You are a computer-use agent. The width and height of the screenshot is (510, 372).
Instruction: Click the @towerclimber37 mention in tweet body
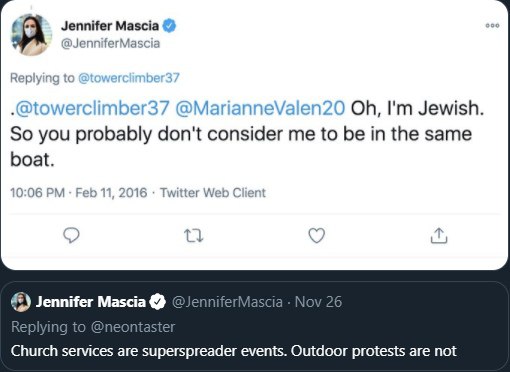[x=92, y=108]
